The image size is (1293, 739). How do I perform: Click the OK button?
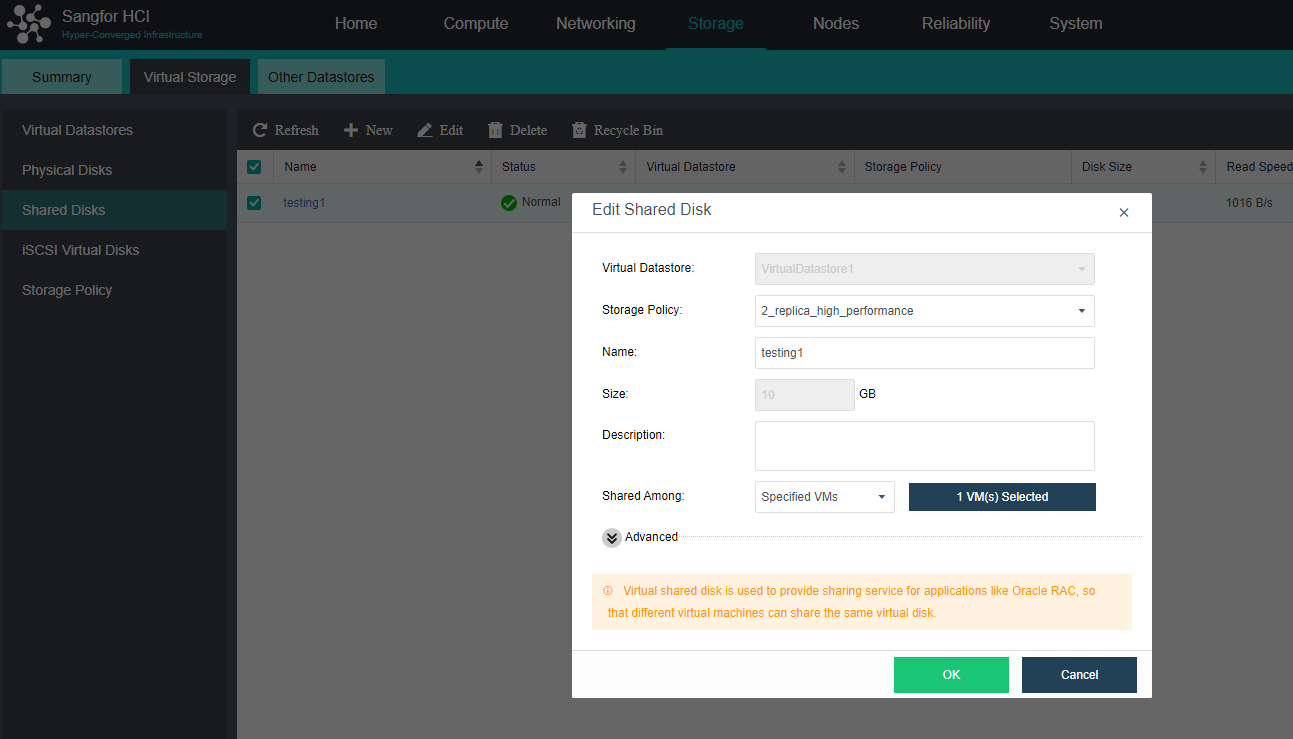click(x=951, y=675)
